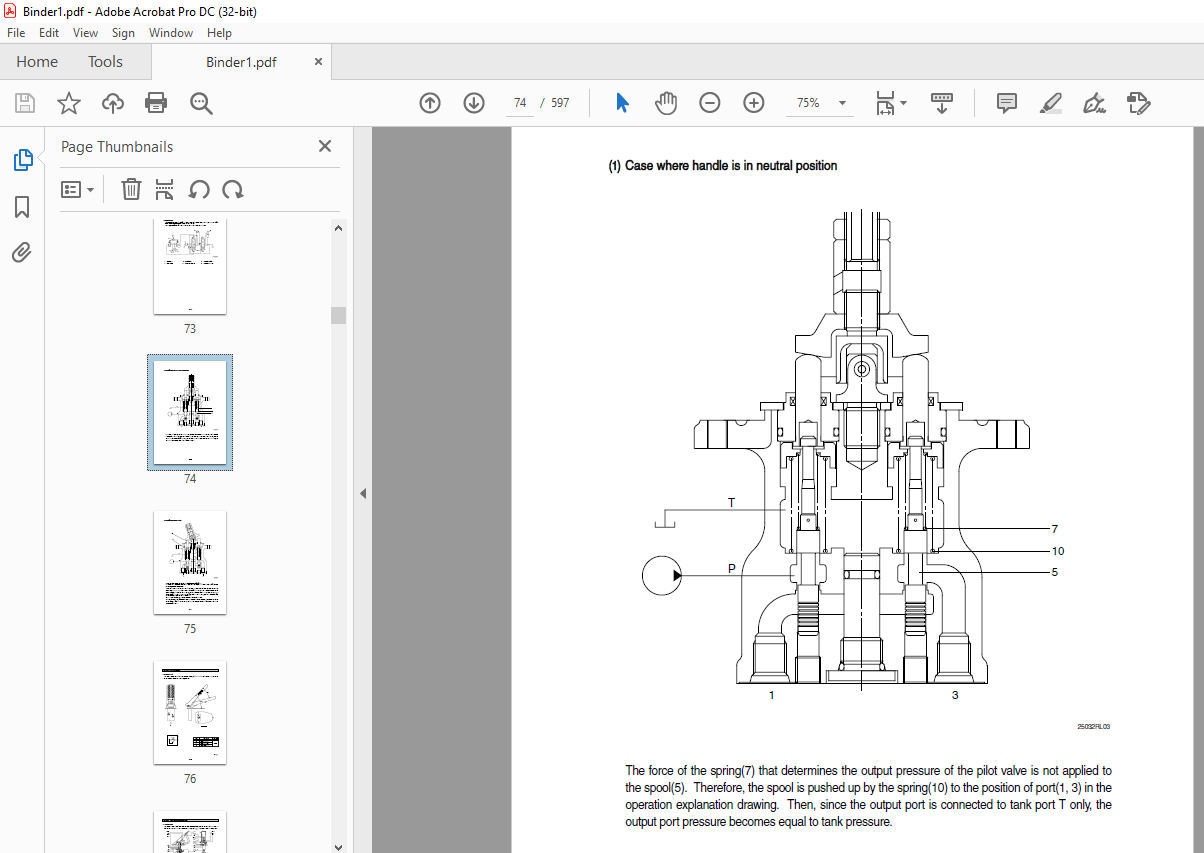Click the page total '597' text
Screen dimensions: 1204x853
click(x=560, y=103)
